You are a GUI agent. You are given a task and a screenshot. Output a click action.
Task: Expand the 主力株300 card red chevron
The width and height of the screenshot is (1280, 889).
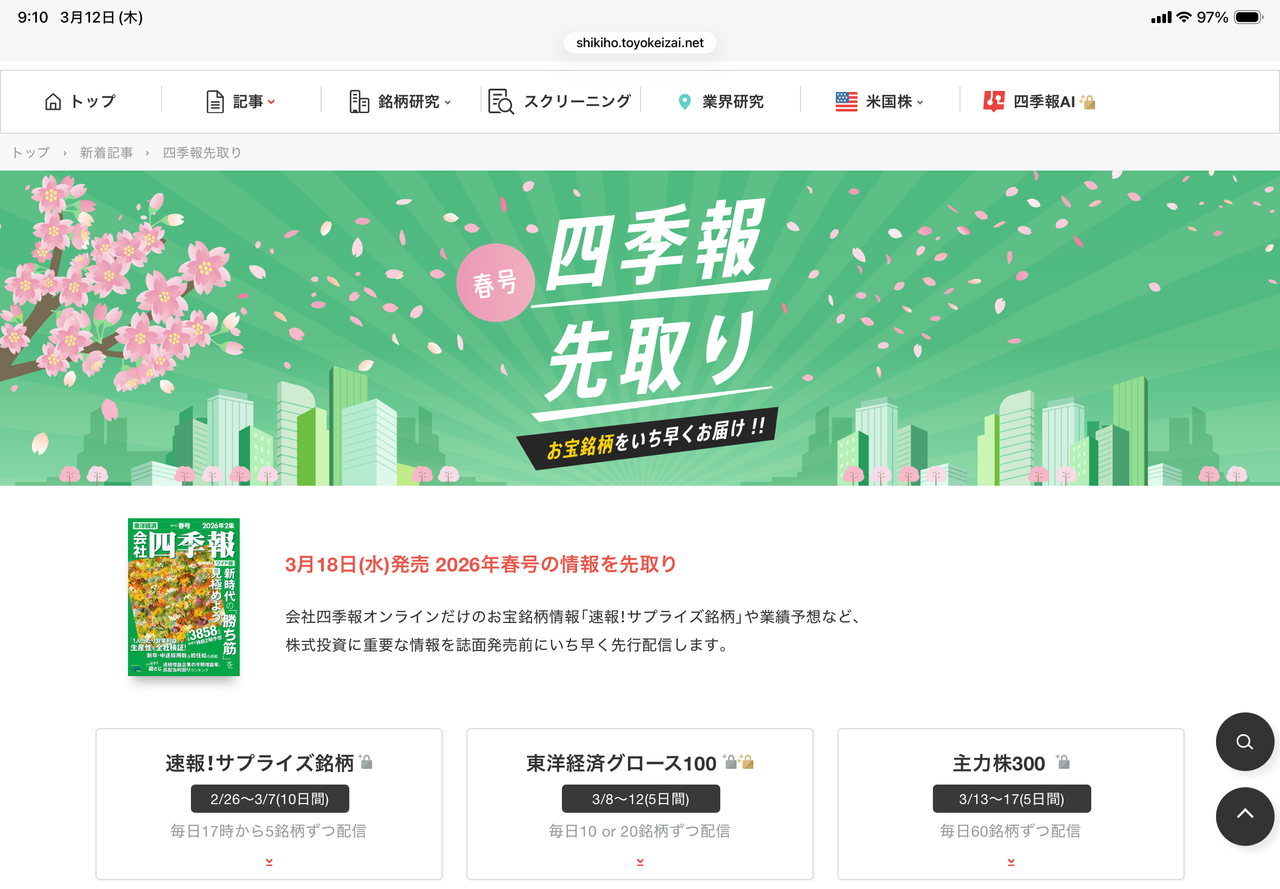pos(1011,861)
